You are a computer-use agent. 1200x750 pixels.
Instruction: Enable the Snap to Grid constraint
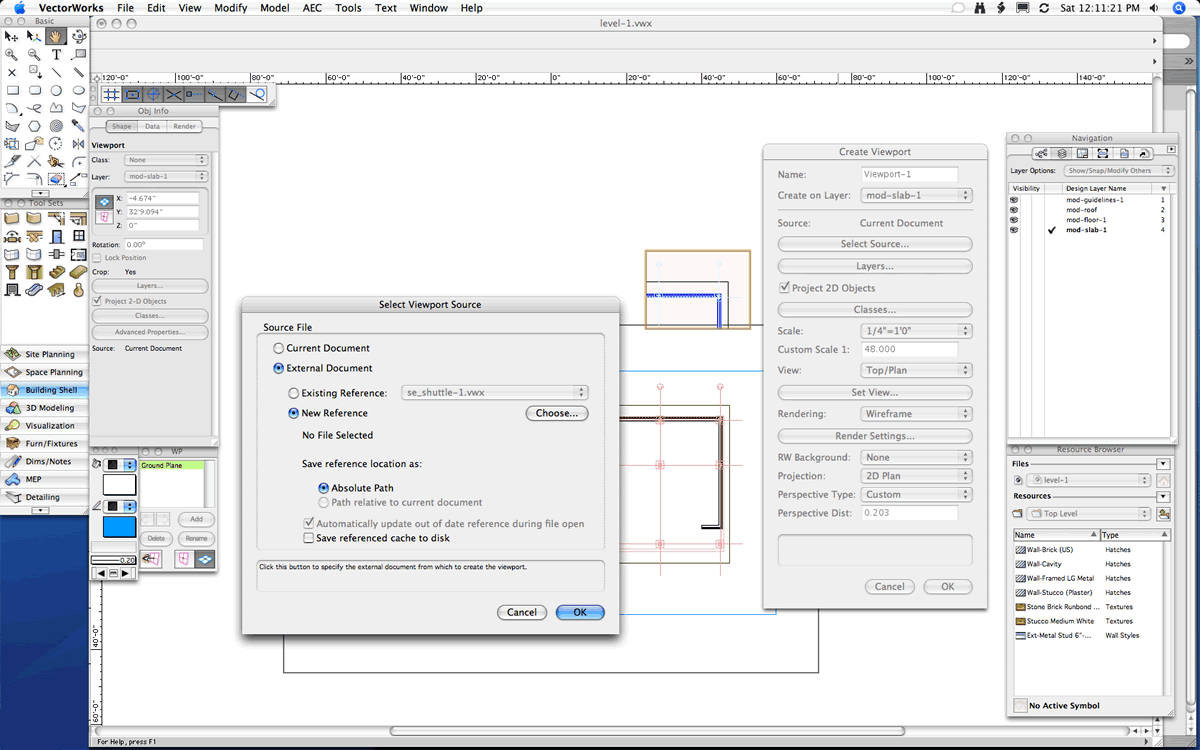coord(110,93)
